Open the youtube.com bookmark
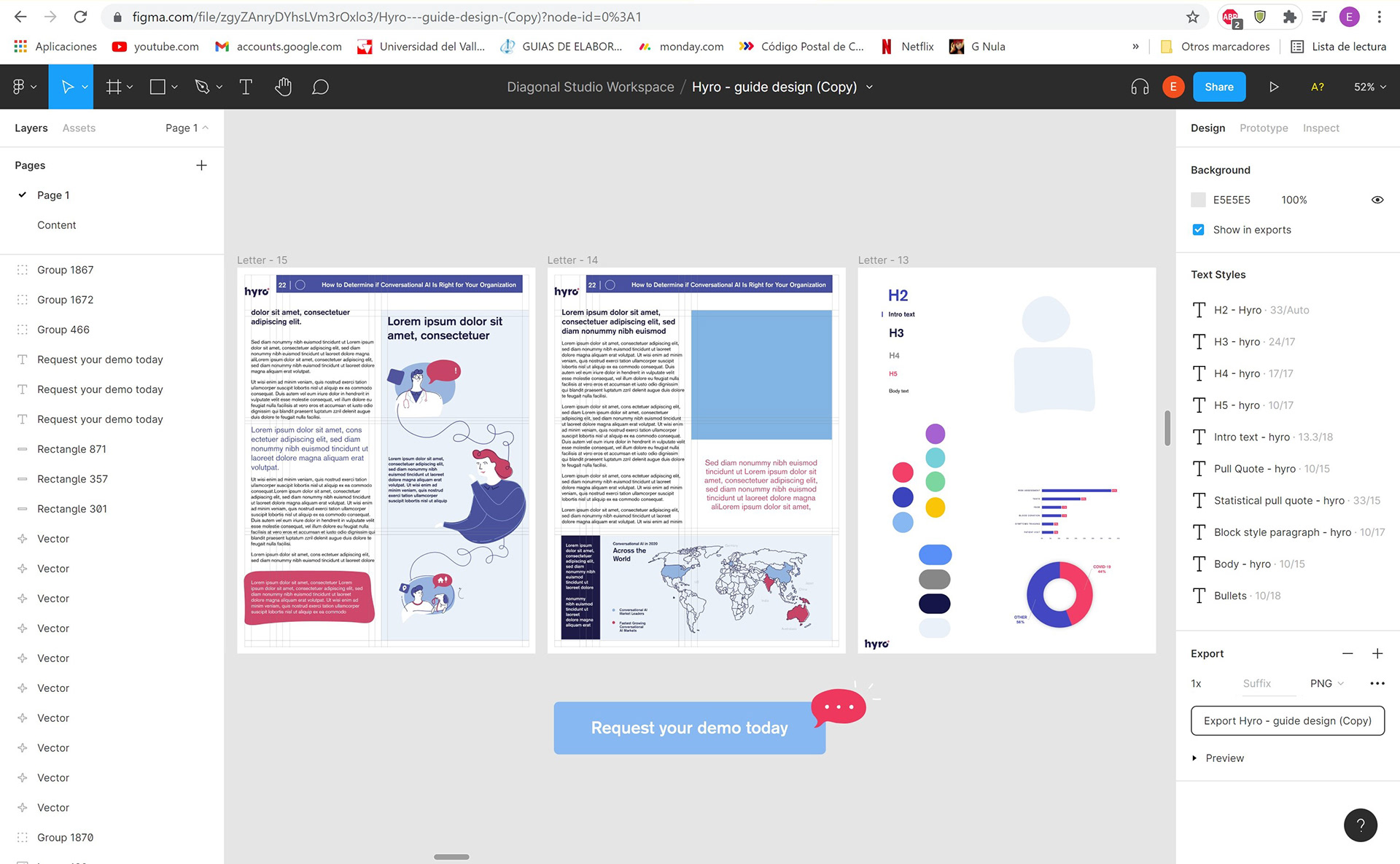 [x=155, y=47]
